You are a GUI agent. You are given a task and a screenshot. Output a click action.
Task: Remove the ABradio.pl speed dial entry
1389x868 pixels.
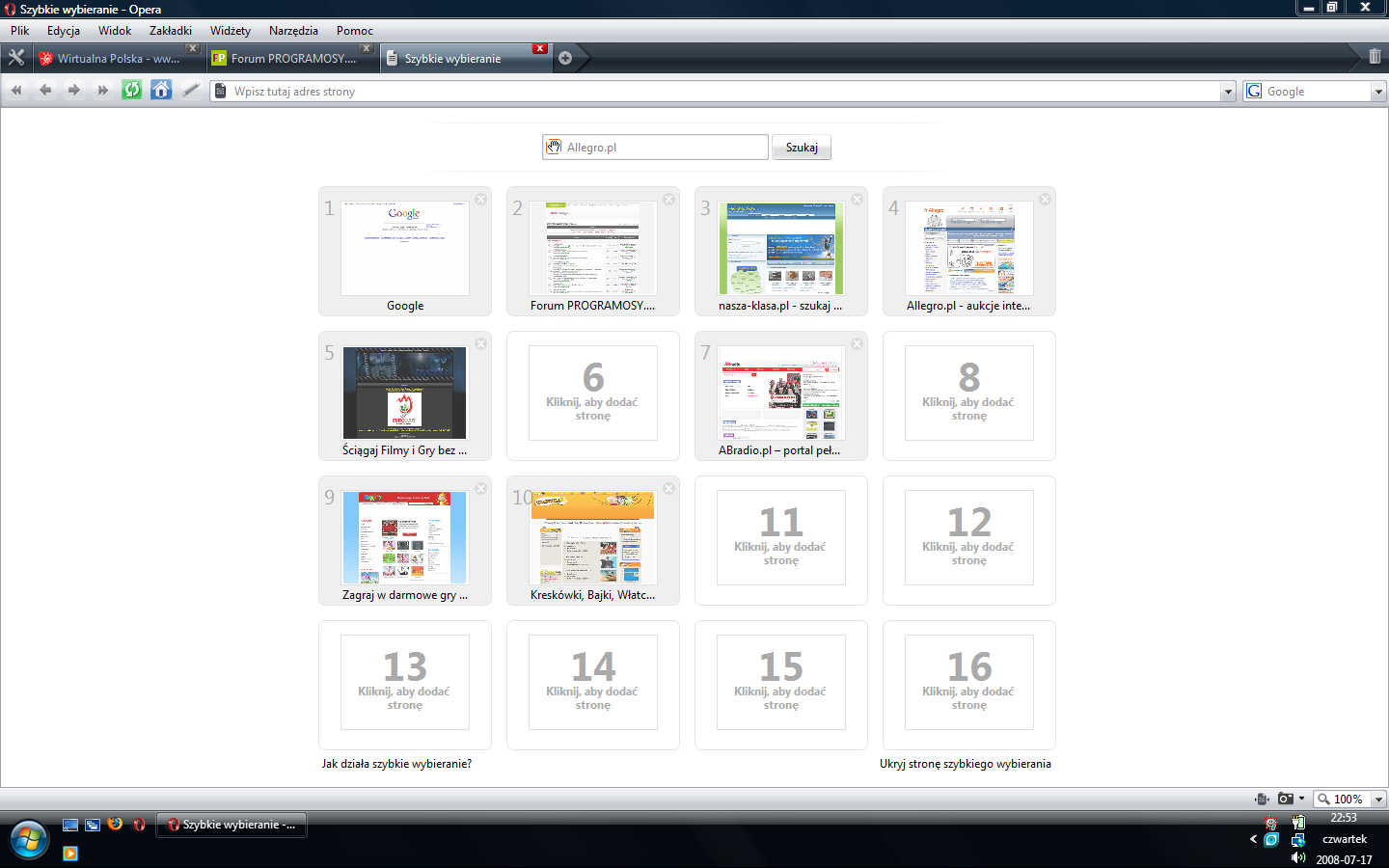coord(857,343)
